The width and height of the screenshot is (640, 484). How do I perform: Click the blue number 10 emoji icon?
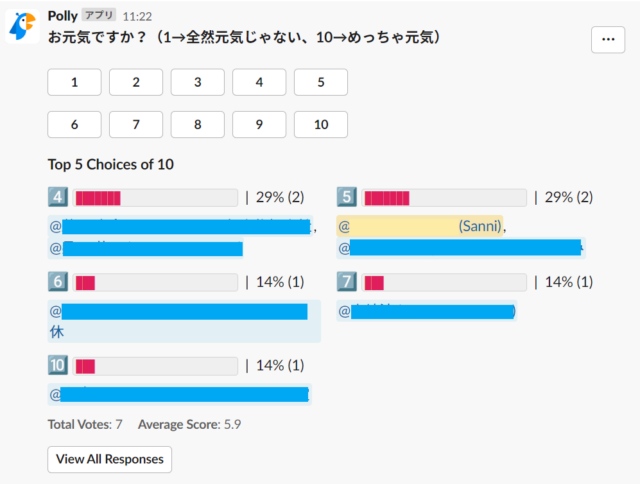point(57,365)
